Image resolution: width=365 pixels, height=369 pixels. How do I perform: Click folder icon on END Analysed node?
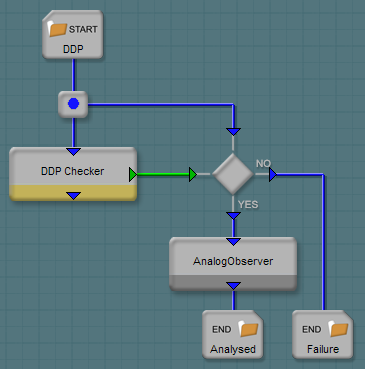click(249, 329)
